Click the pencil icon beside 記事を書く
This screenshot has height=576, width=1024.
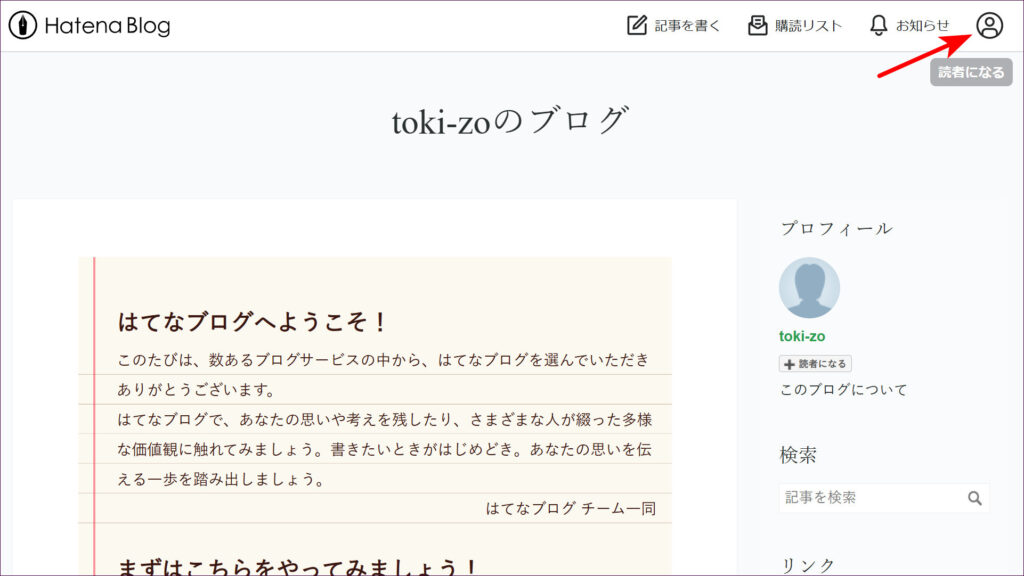[637, 26]
